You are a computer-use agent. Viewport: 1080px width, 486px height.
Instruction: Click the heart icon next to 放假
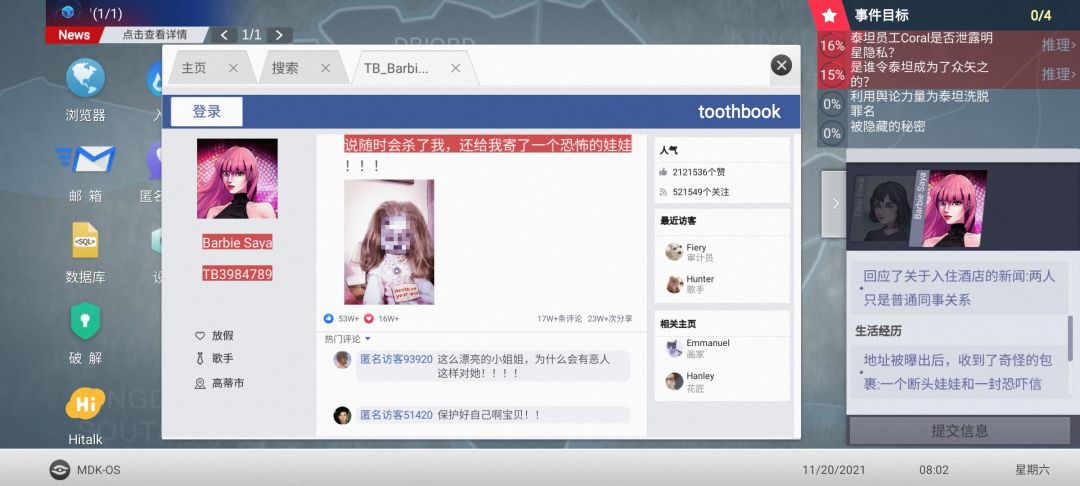(x=200, y=336)
